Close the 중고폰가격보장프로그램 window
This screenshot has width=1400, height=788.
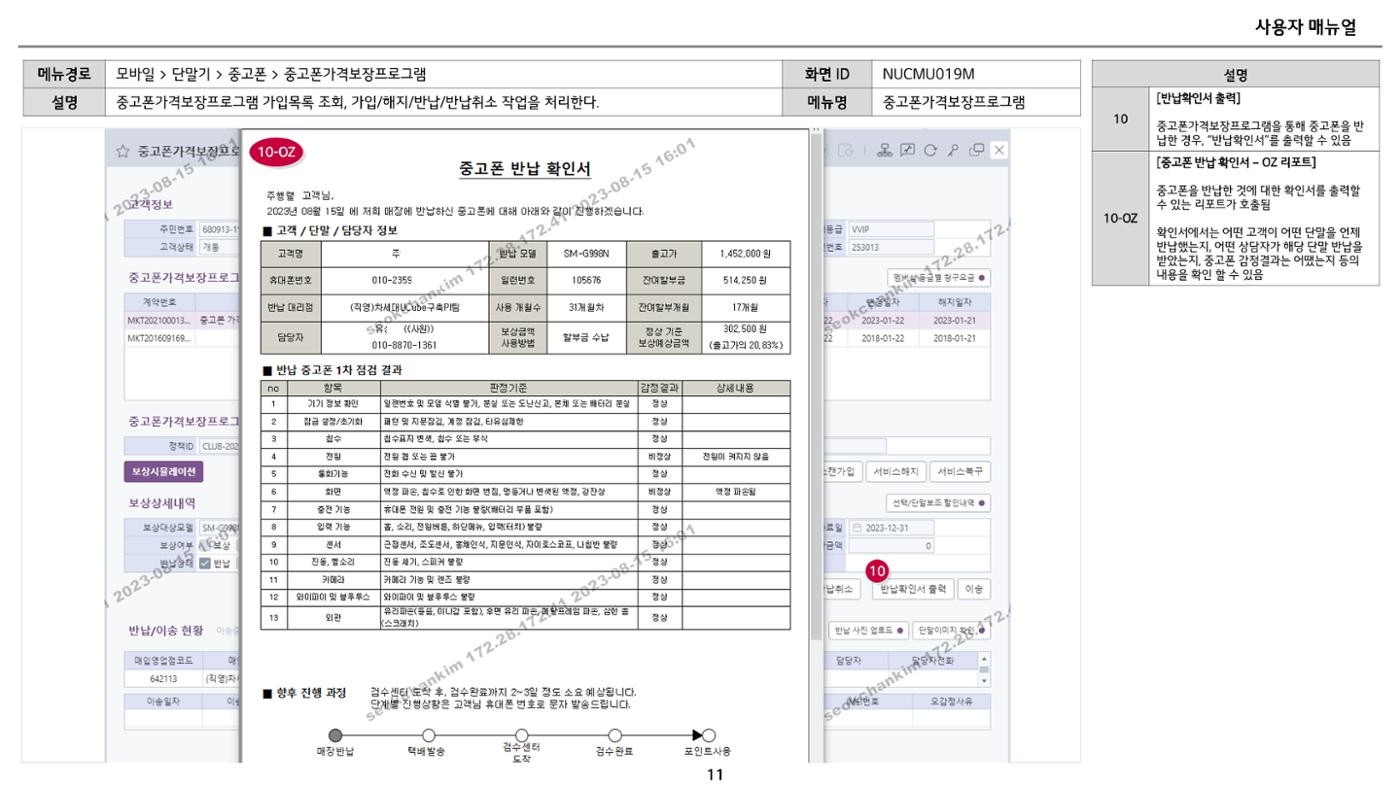998,151
